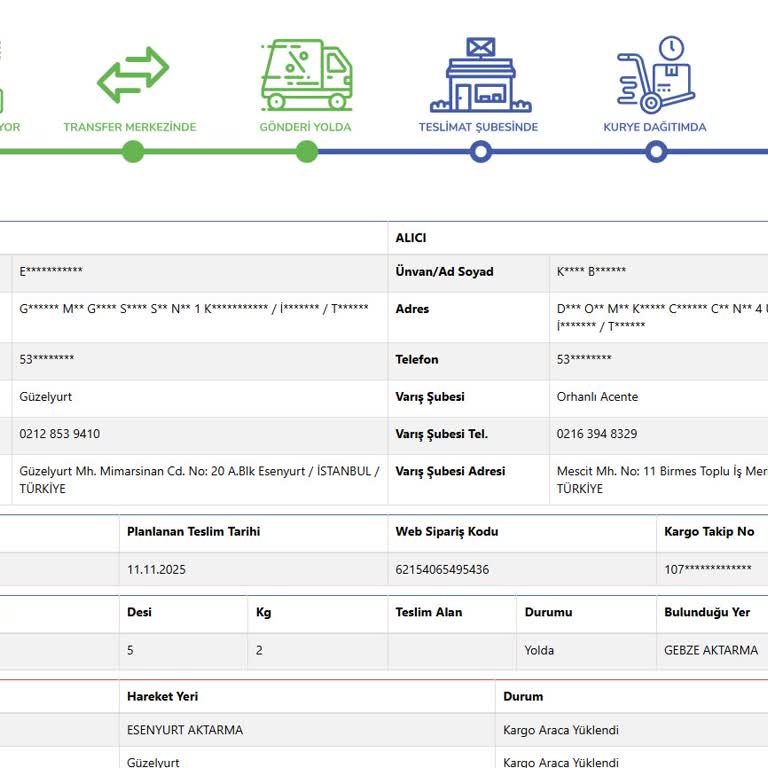Click the Adres label in ALICI
Screen dimensions: 768x768
(x=412, y=309)
